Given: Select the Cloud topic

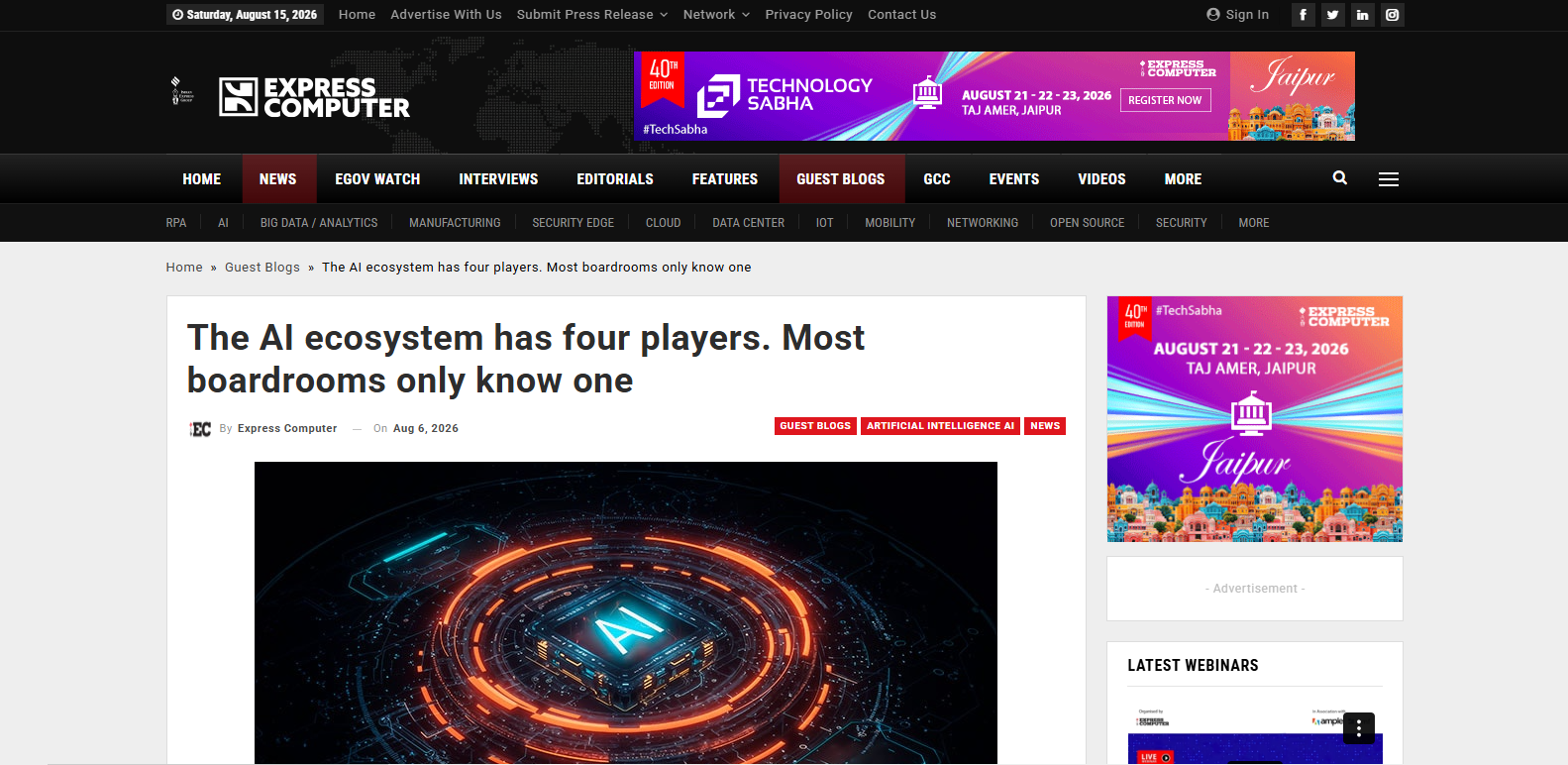Looking at the screenshot, I should [663, 223].
